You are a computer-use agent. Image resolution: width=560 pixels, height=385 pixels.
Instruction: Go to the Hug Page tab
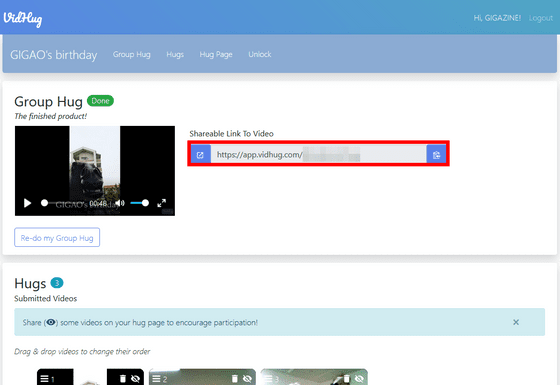[x=216, y=54]
